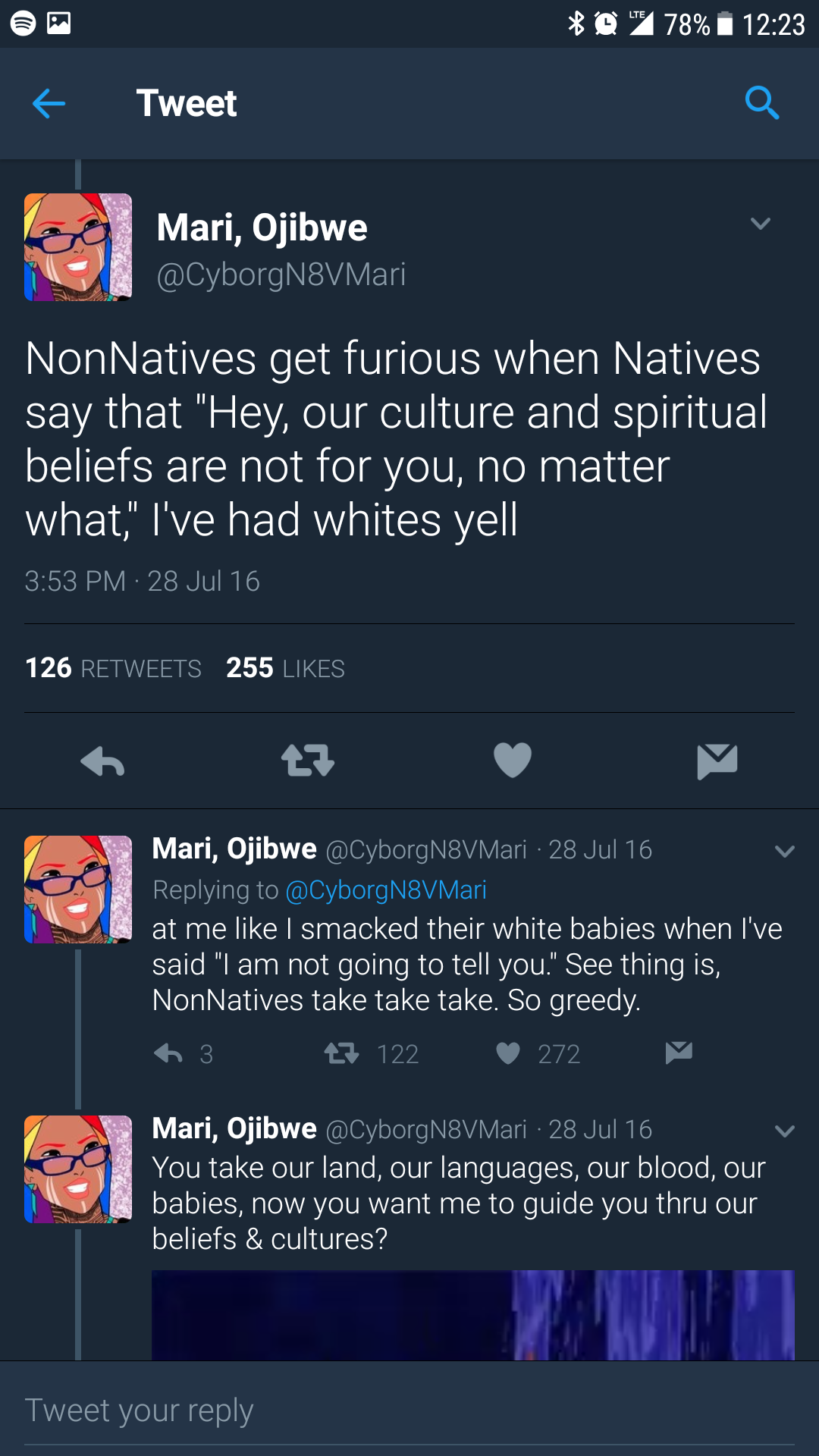
Task: Retweet the main tweet
Action: [307, 761]
